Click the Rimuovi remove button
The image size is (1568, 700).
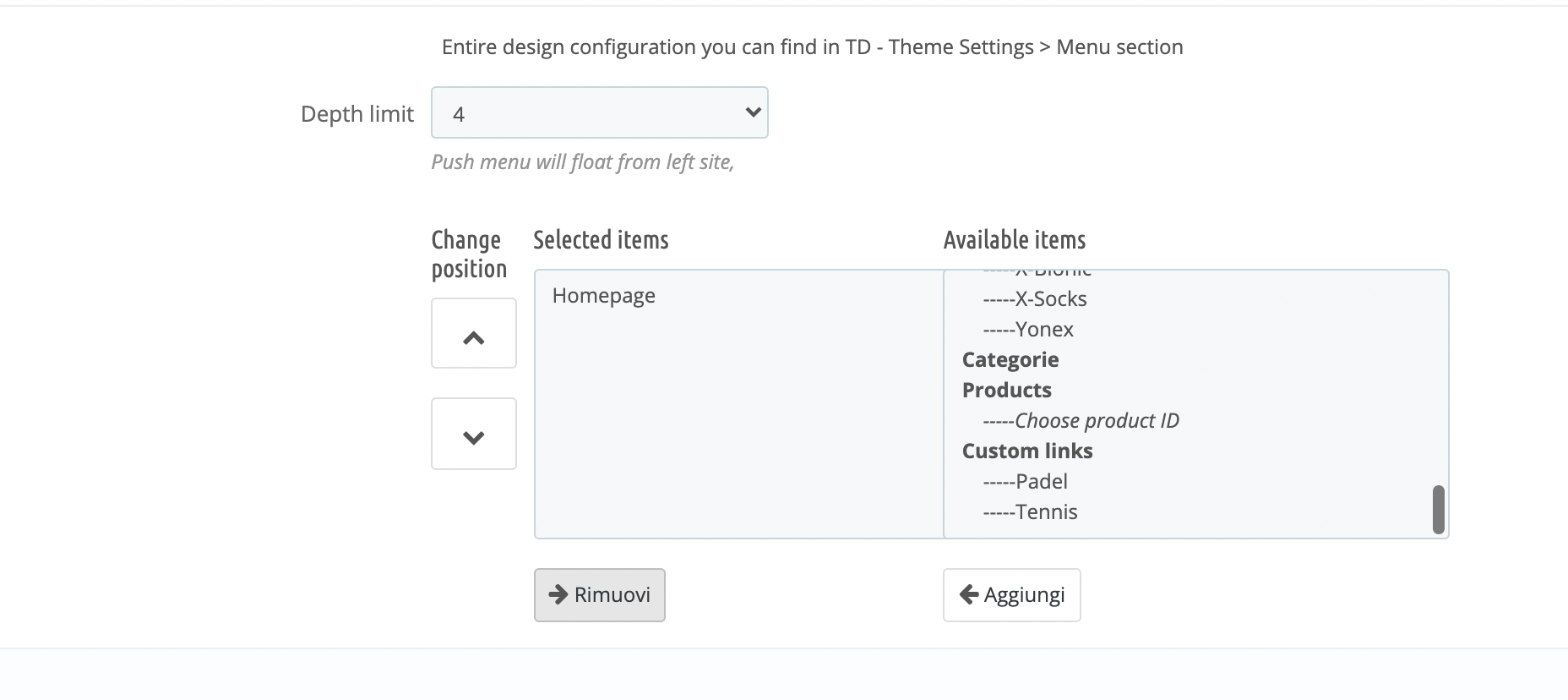(600, 595)
